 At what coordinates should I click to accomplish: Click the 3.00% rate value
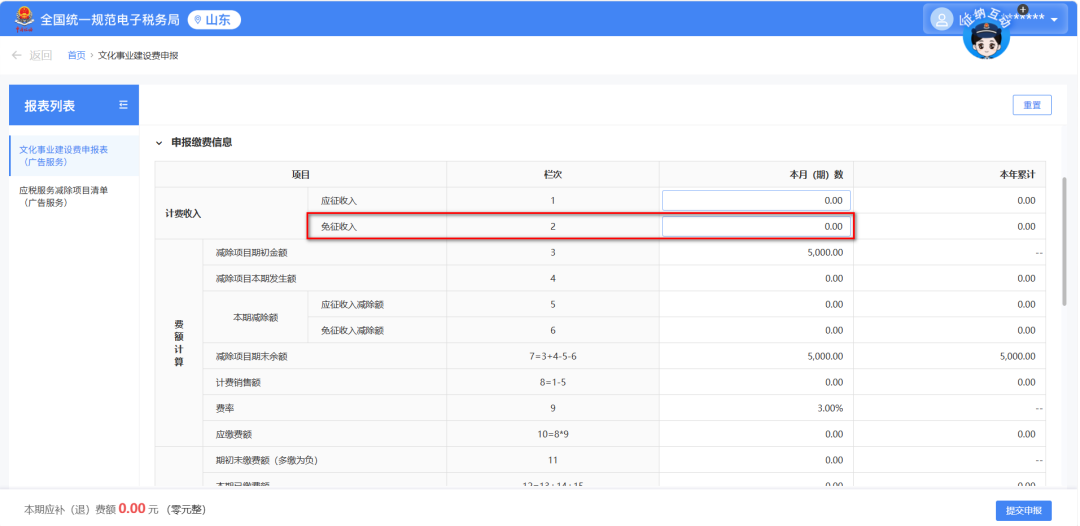click(x=829, y=409)
